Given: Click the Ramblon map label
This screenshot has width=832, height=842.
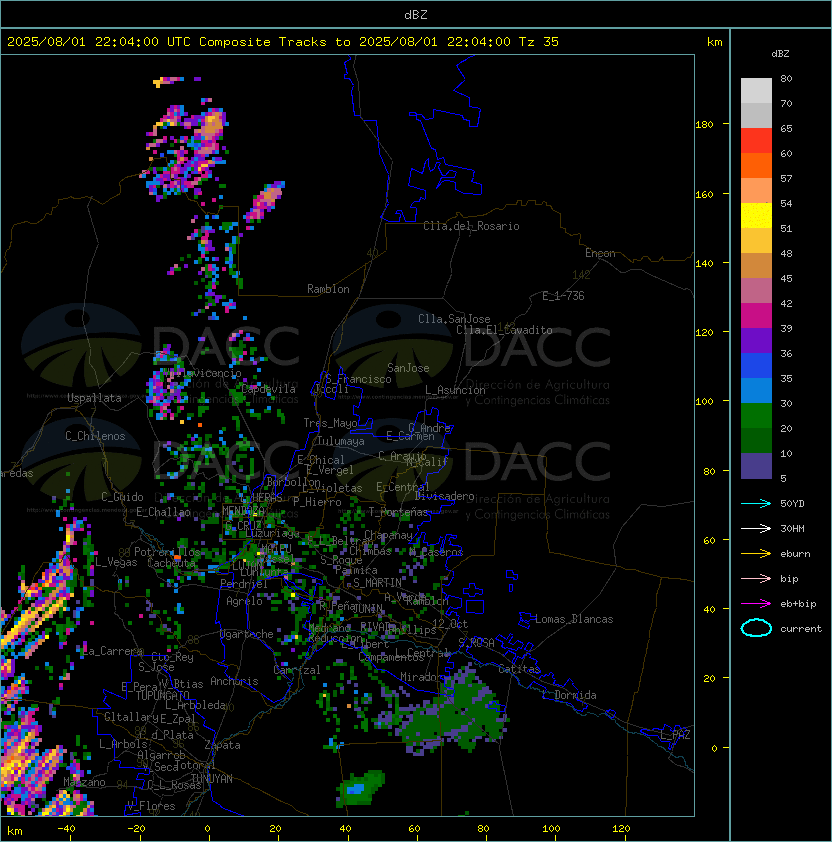Looking at the screenshot, I should (x=328, y=289).
